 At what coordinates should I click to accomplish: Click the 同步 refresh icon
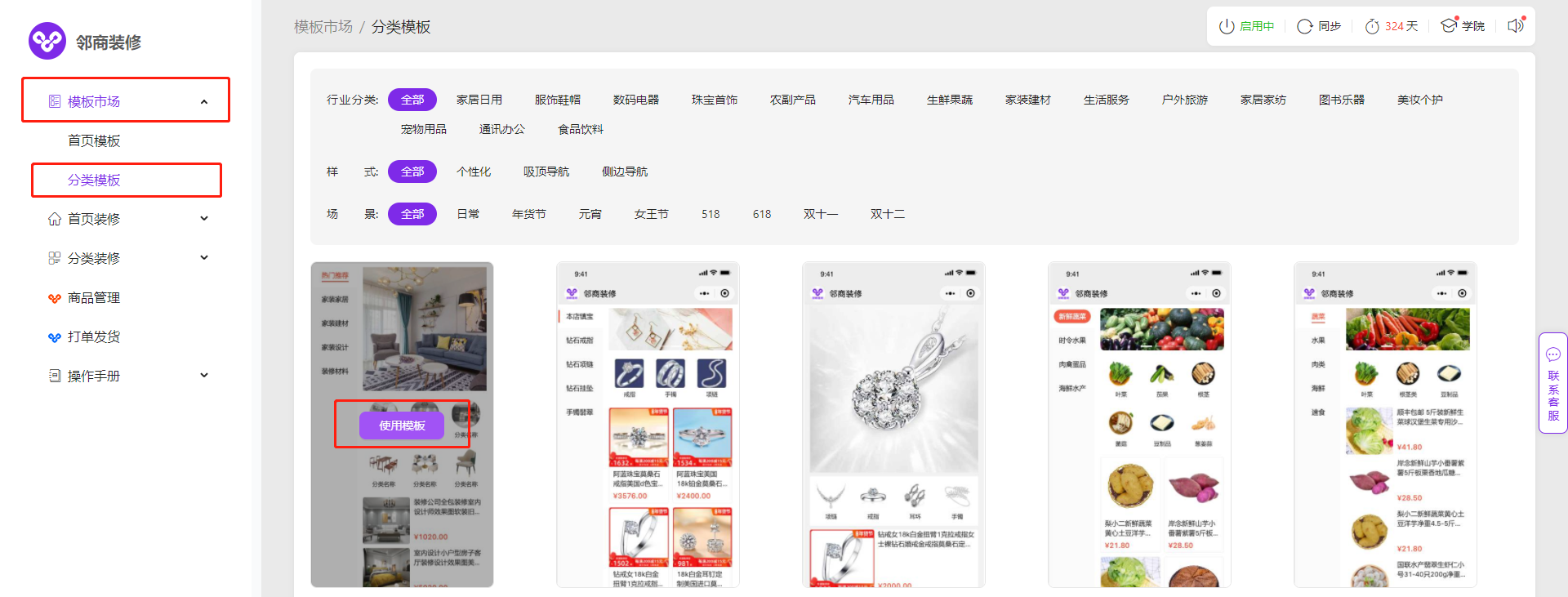[x=1305, y=26]
